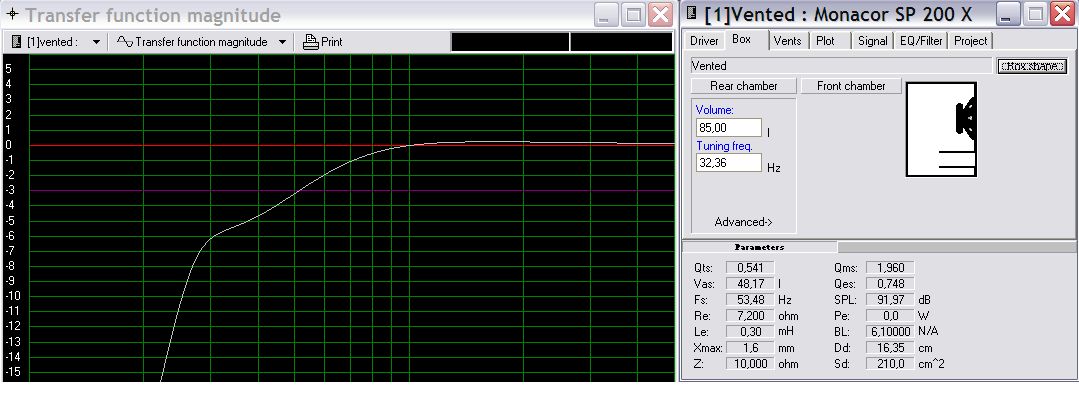Click the Vas value 48,17
Image resolution: width=1079 pixels, height=400 pixels.
751,283
